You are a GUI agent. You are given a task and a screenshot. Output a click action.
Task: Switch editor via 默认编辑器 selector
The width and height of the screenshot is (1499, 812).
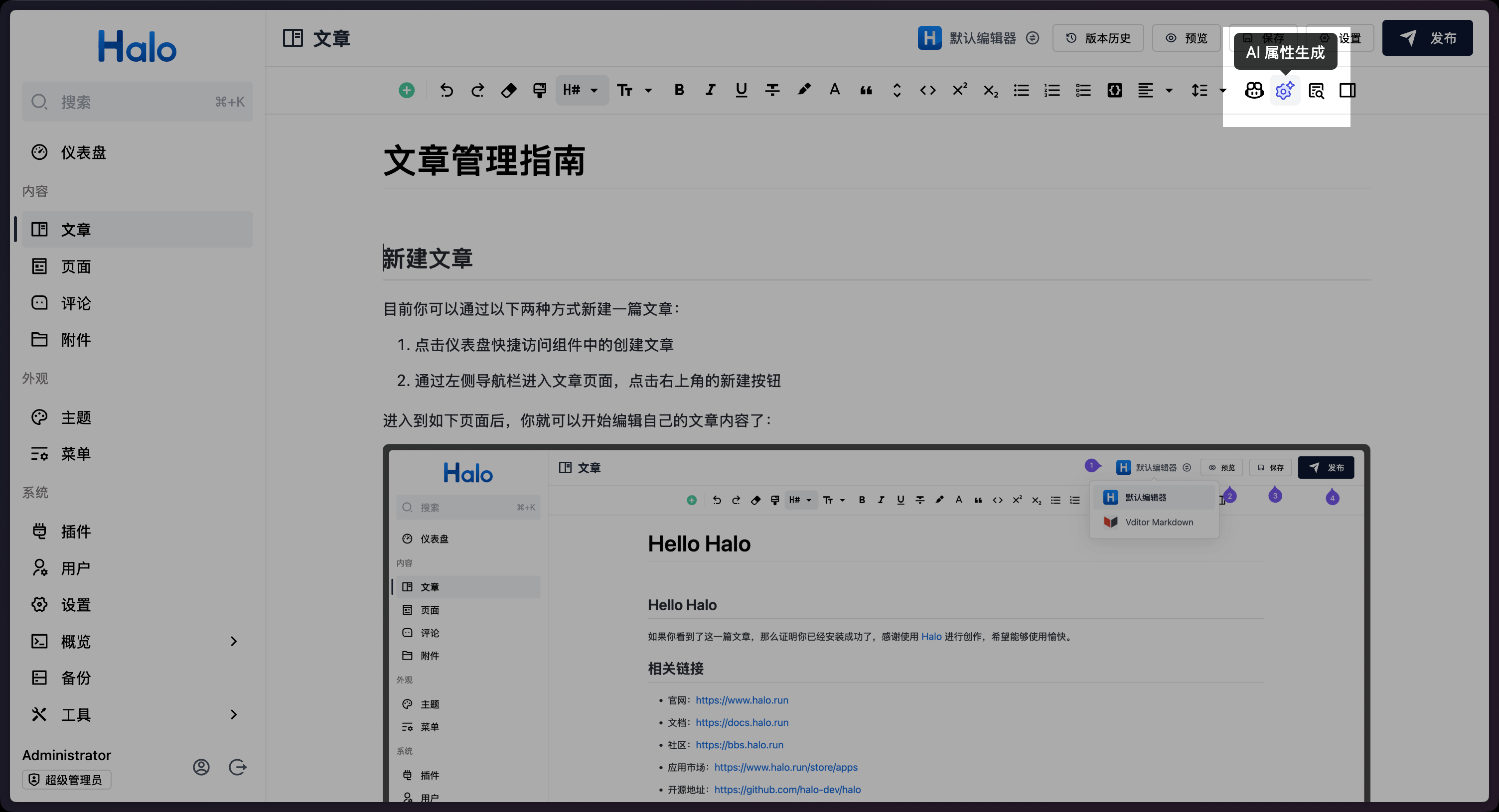[978, 38]
